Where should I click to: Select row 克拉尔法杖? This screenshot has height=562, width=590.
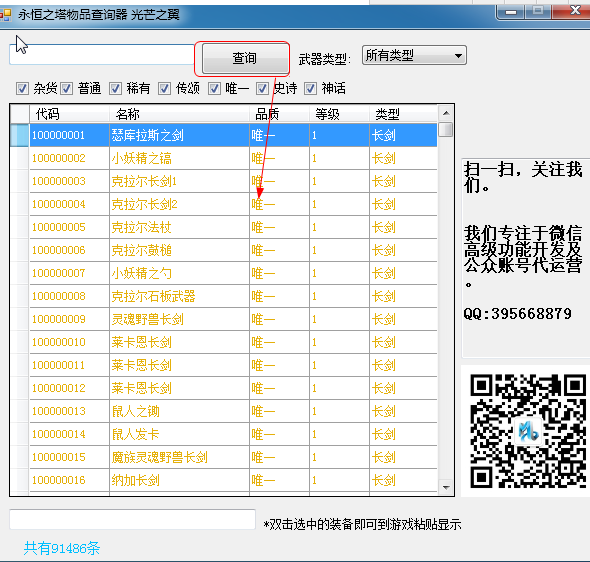coord(233,227)
